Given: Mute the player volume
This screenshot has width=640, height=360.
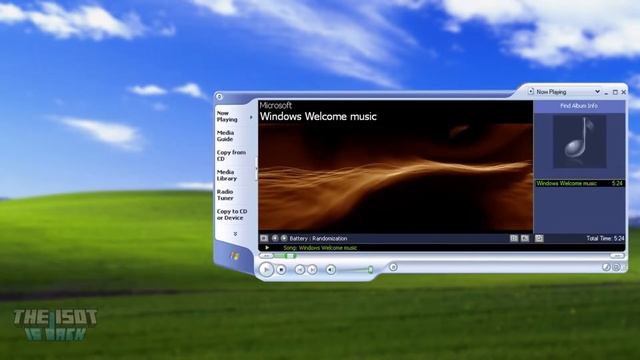Looking at the screenshot, I should coord(331,269).
